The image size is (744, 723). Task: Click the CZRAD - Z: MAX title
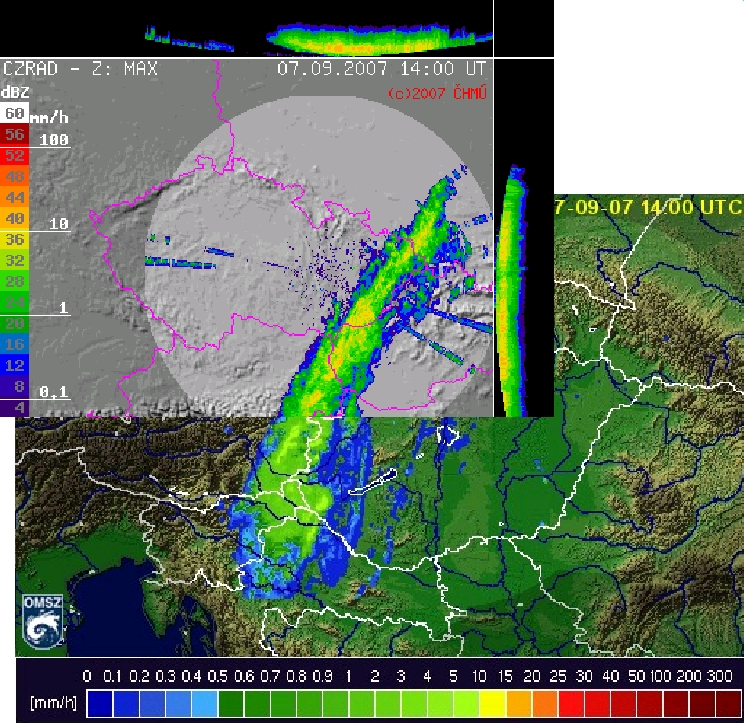click(80, 69)
